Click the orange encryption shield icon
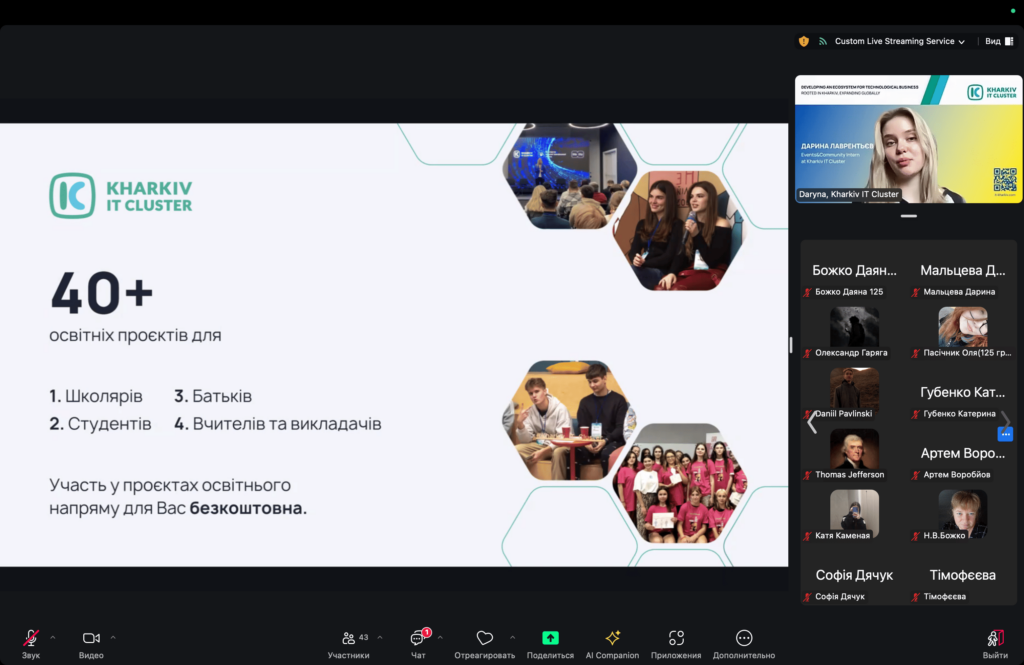The image size is (1024, 665). coord(804,41)
